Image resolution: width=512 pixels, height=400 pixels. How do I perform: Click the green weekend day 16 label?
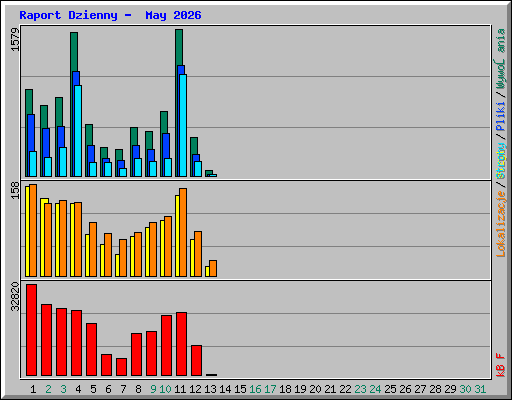[x=255, y=389]
